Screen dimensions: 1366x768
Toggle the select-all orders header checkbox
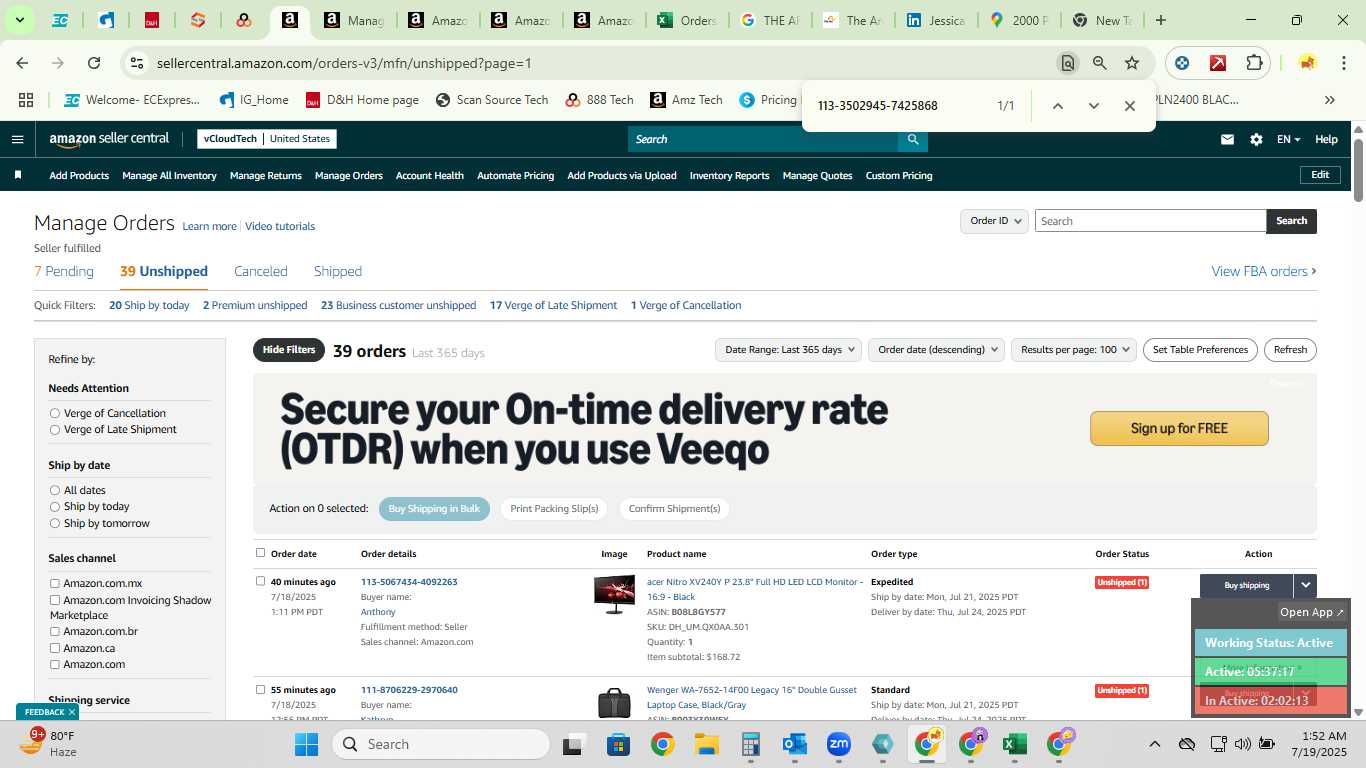(261, 552)
